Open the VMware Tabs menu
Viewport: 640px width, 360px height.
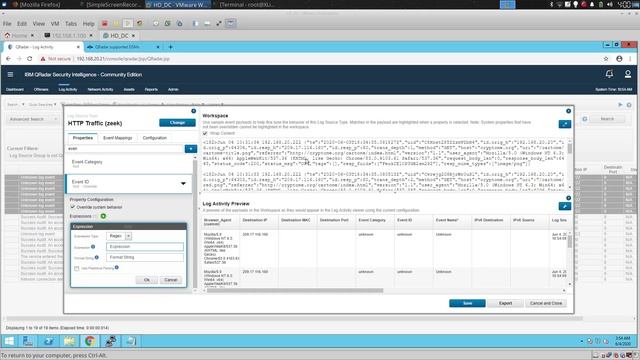71,24
